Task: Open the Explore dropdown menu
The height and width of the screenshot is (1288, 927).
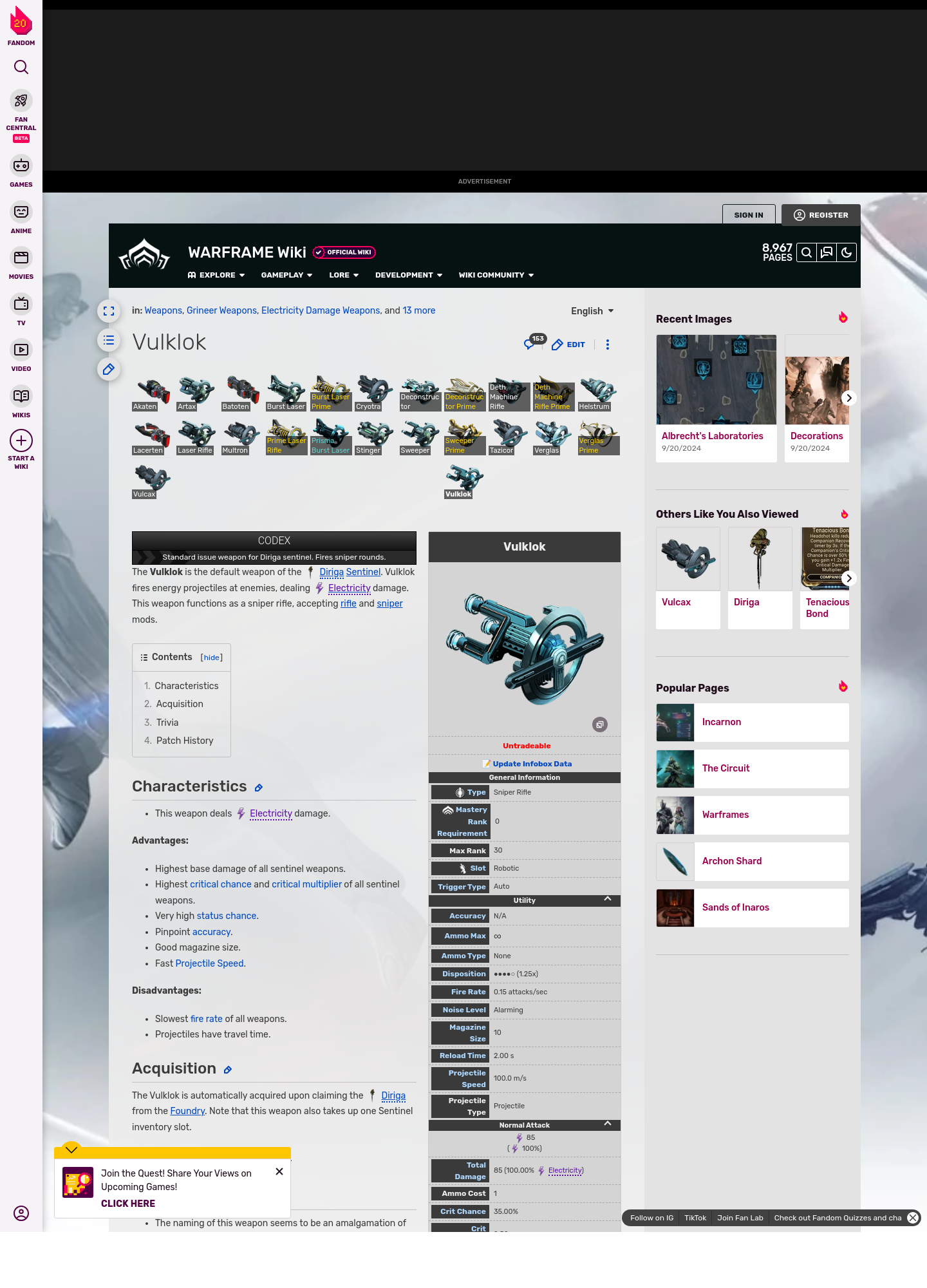Action: click(x=216, y=275)
